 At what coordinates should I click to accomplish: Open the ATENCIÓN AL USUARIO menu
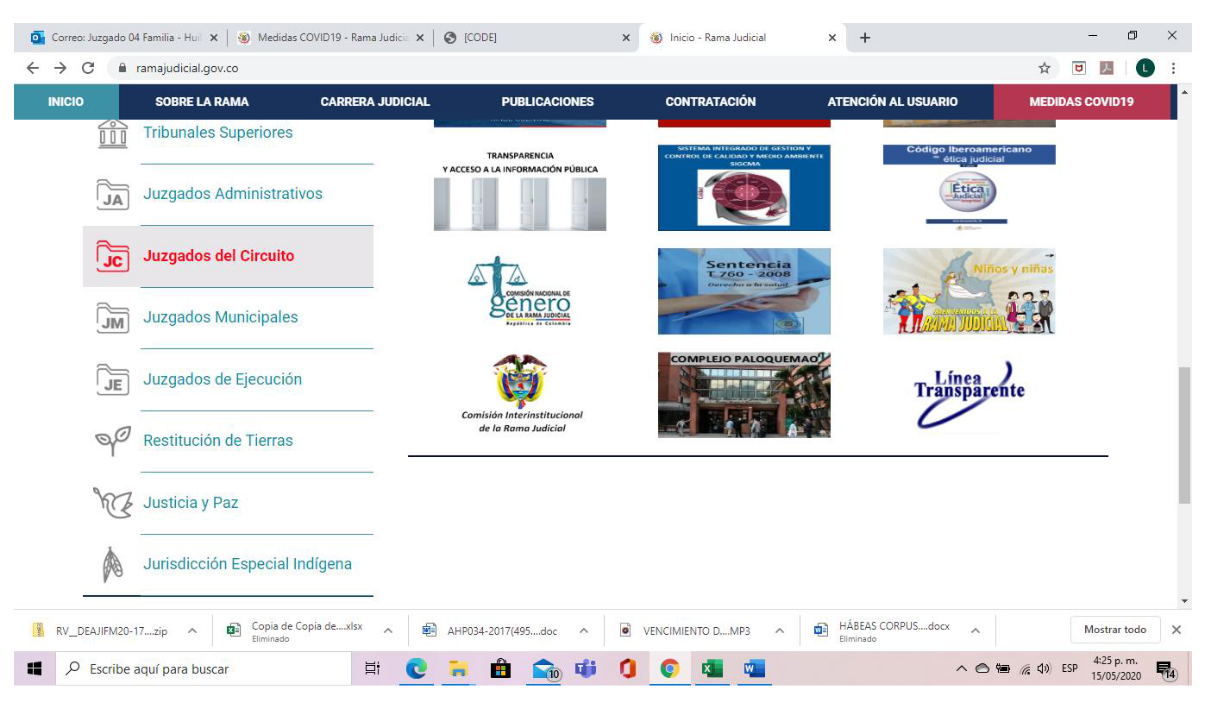tap(892, 102)
